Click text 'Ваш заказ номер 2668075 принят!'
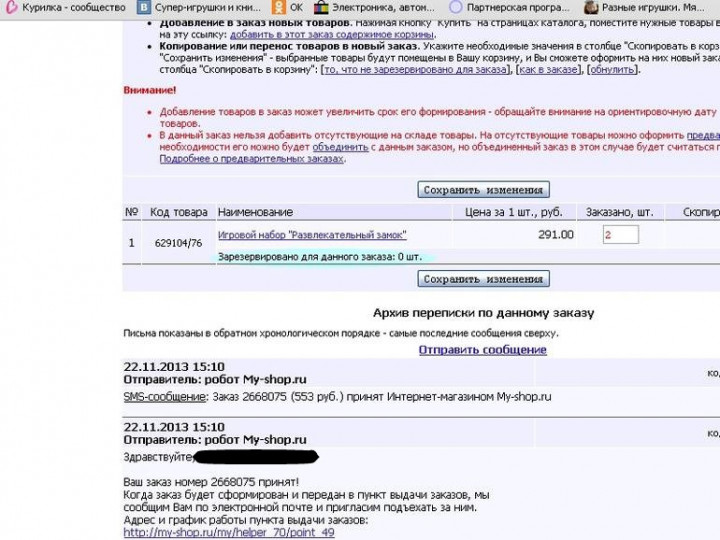The image size is (720, 540). 211,482
